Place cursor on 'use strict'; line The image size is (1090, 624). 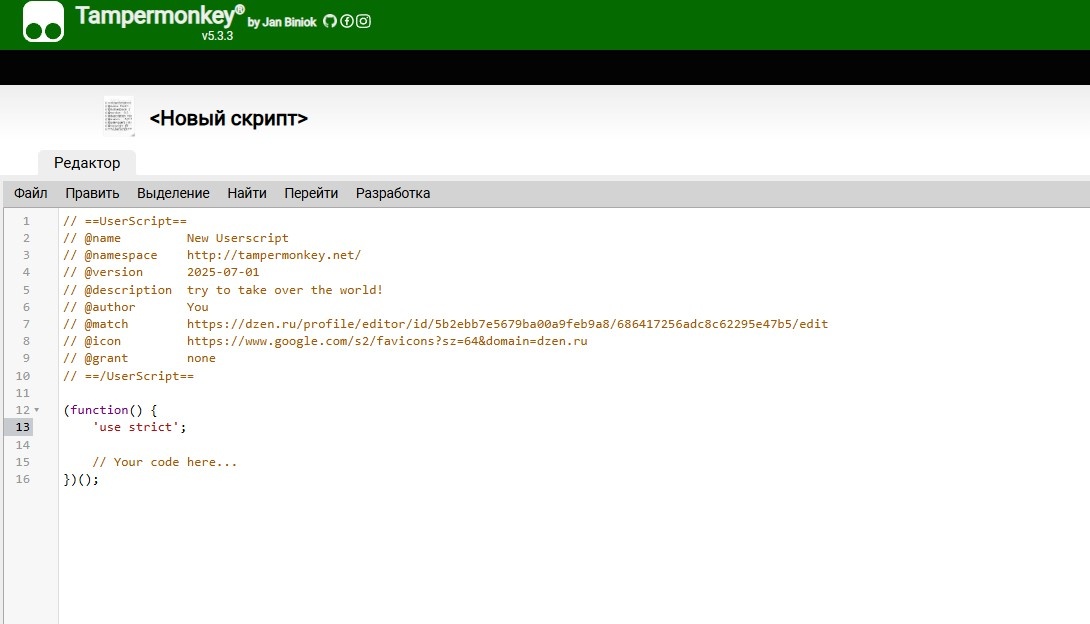click(x=140, y=427)
